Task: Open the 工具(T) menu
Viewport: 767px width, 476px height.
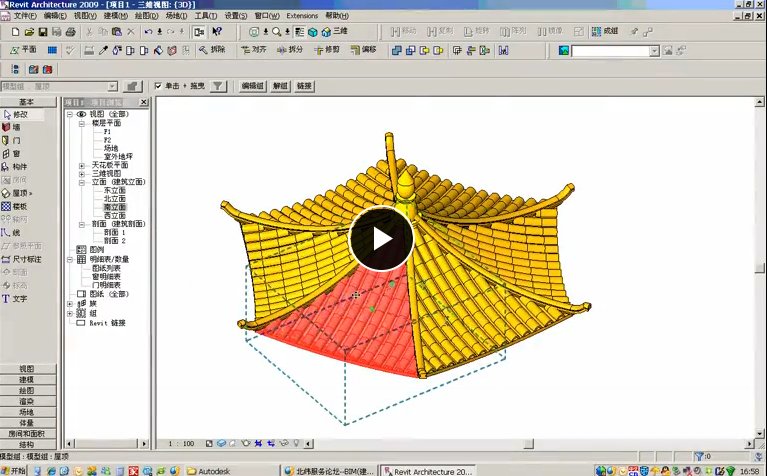Action: (x=206, y=16)
